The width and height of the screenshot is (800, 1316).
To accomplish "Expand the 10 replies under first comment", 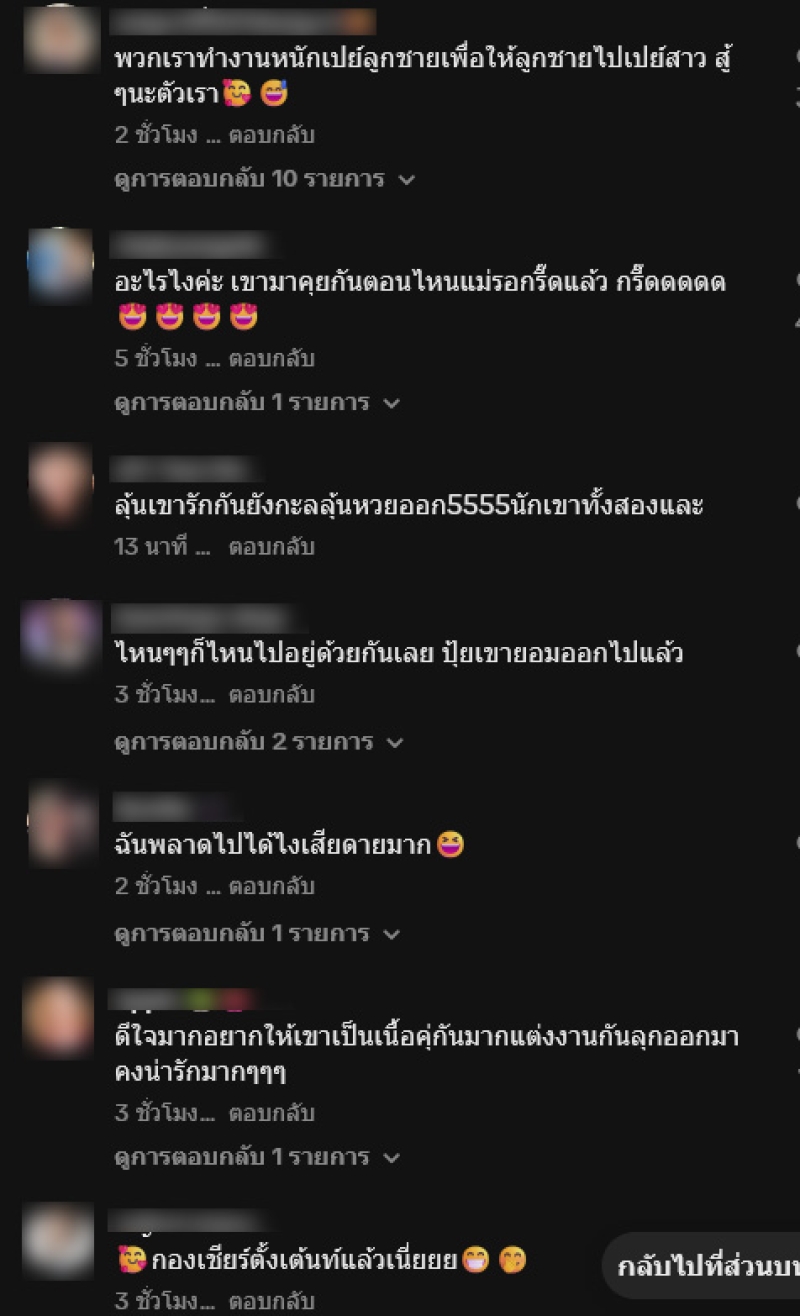I will tap(265, 180).
